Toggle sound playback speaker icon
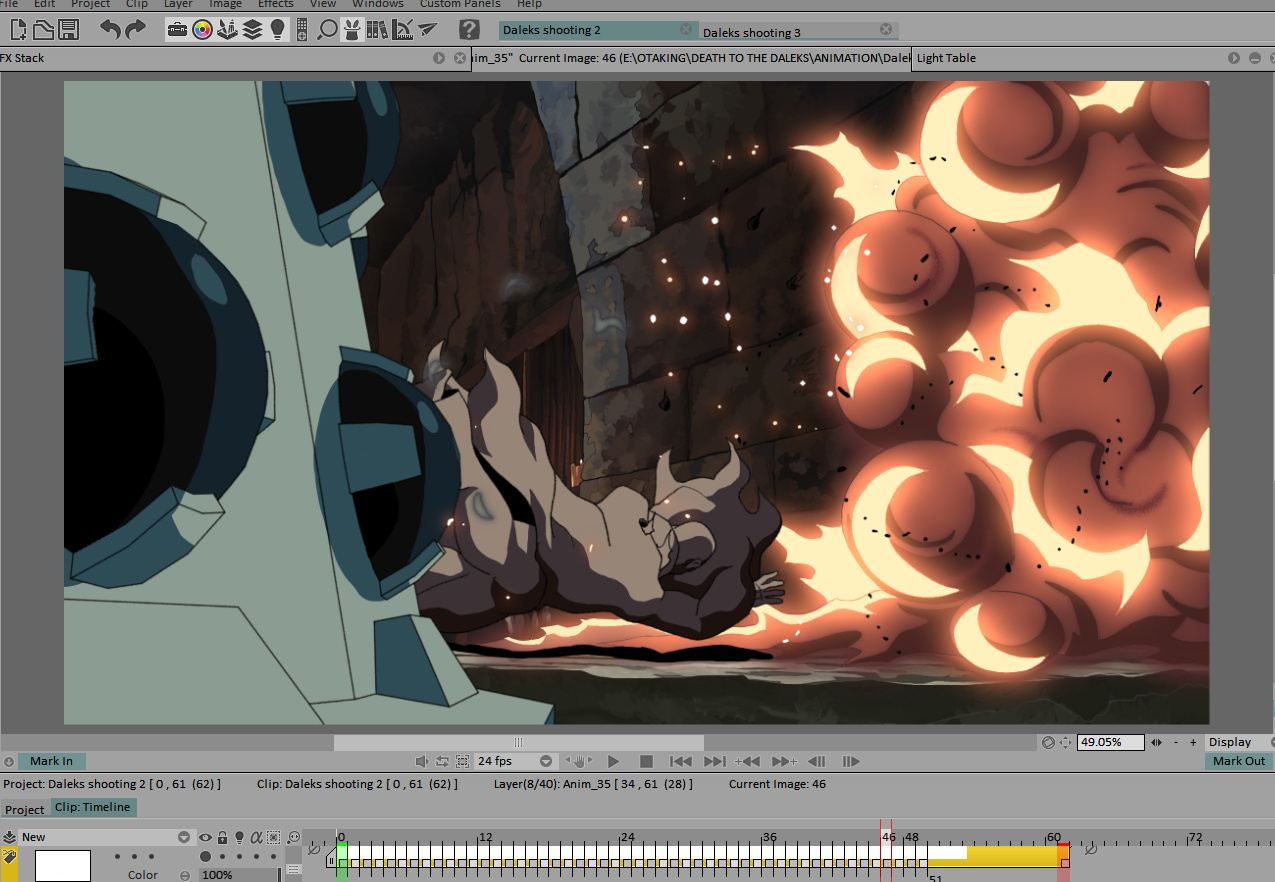Viewport: 1275px width, 882px height. (422, 761)
